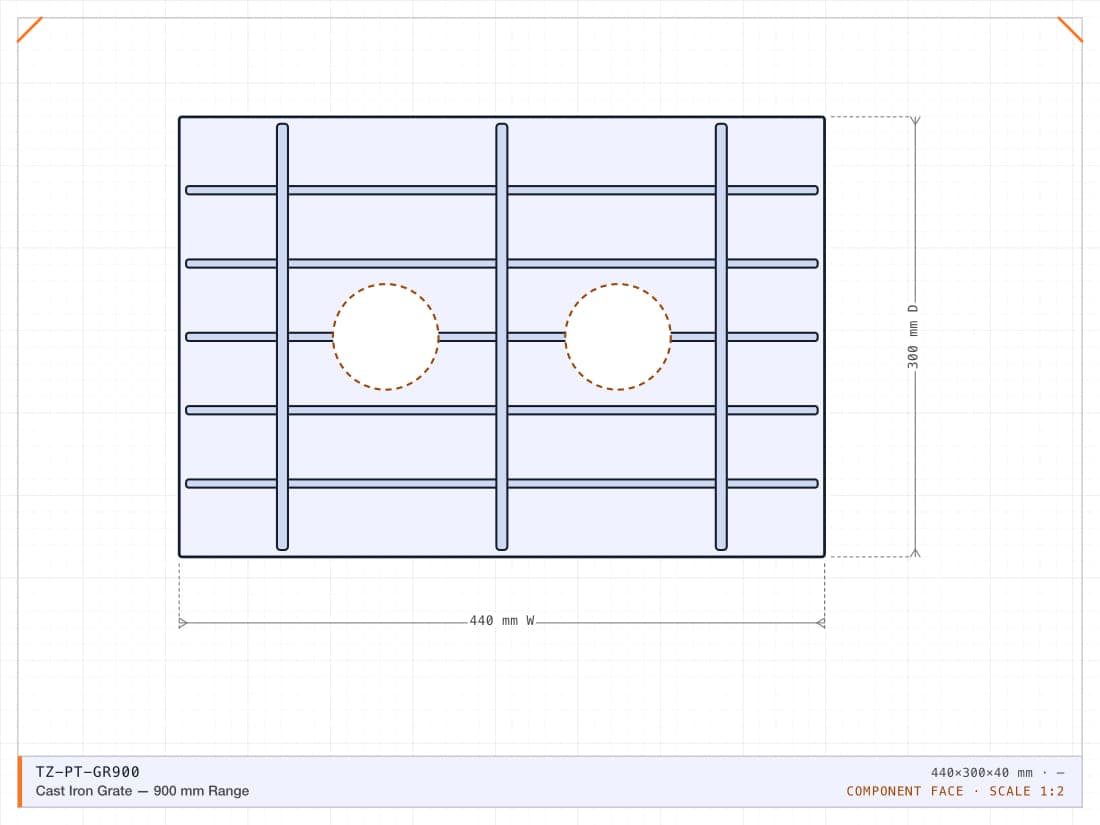Select the center vertical grate bar

(x=502, y=337)
